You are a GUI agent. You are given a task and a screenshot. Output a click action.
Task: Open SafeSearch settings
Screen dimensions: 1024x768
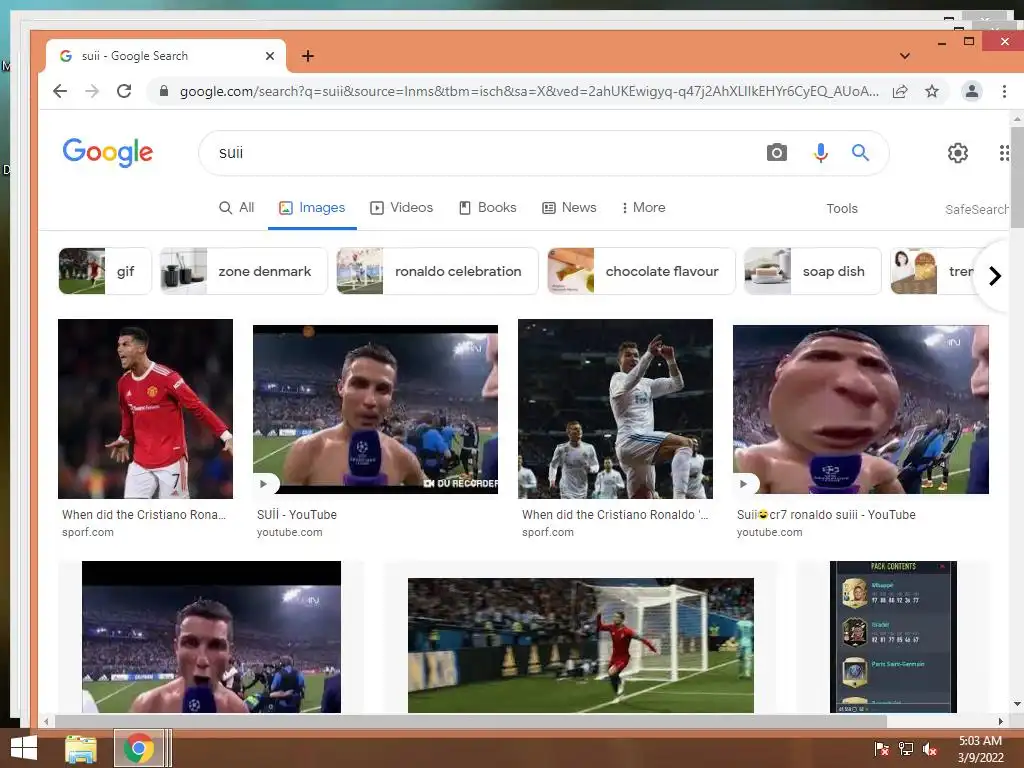coord(976,209)
